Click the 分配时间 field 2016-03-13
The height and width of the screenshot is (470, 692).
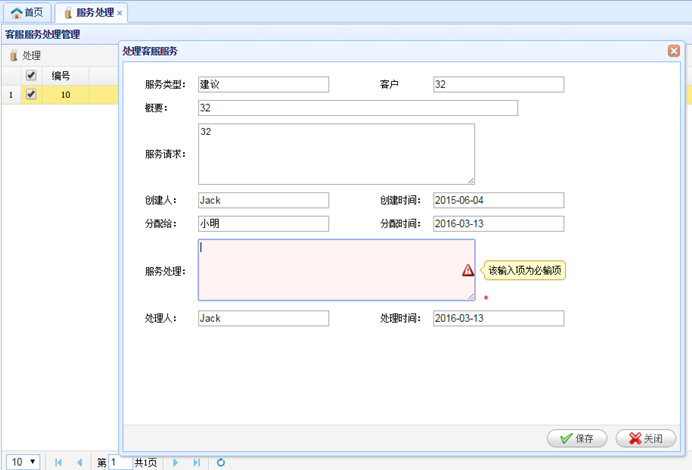click(x=498, y=223)
